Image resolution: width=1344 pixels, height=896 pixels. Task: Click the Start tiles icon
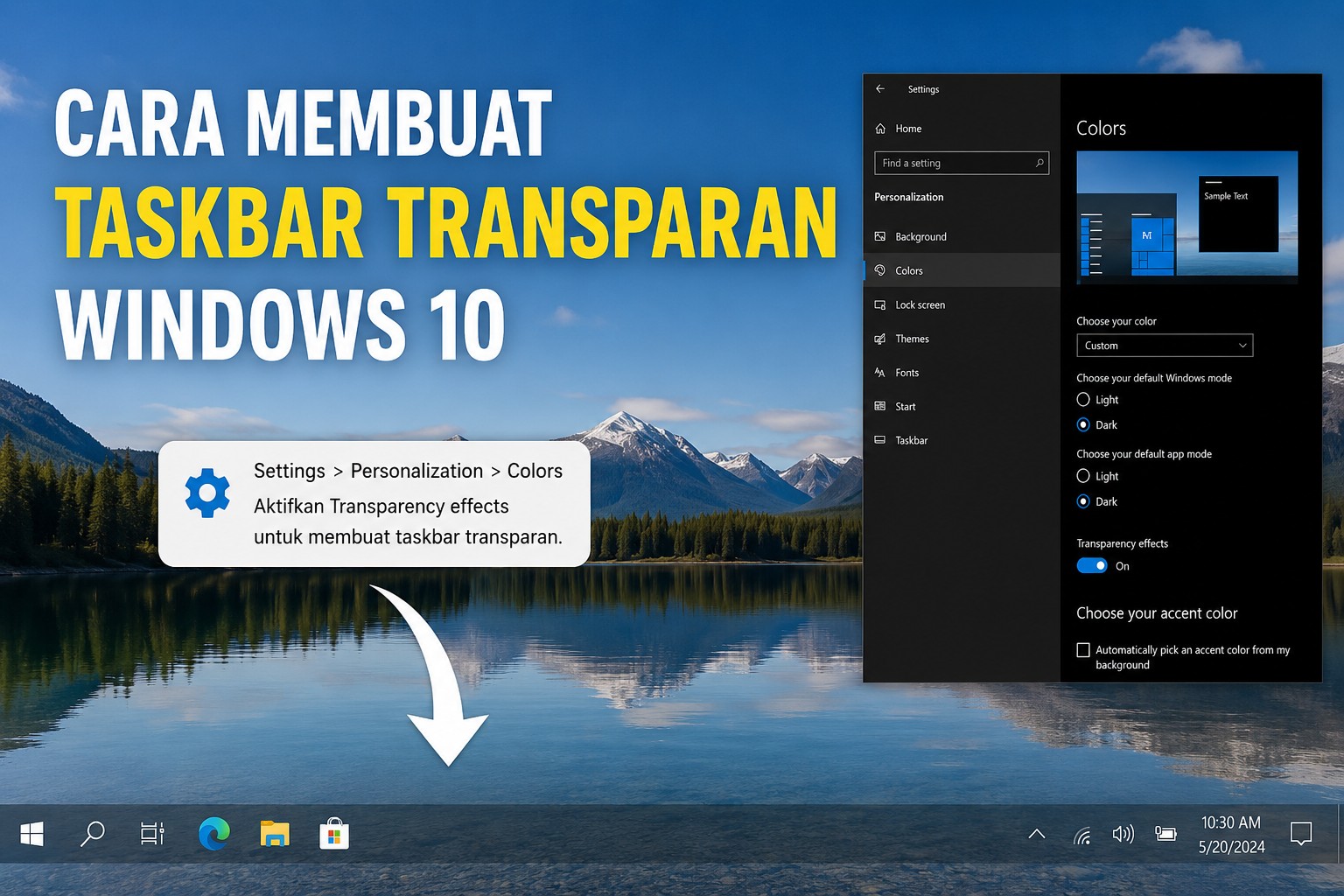(880, 406)
